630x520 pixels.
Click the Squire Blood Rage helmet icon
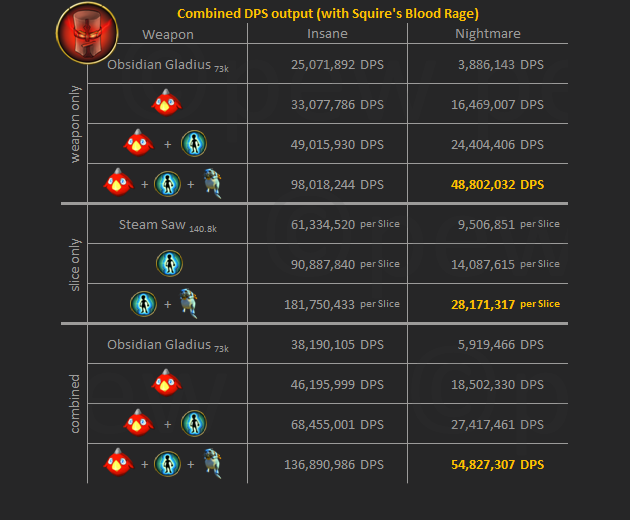pos(85,28)
